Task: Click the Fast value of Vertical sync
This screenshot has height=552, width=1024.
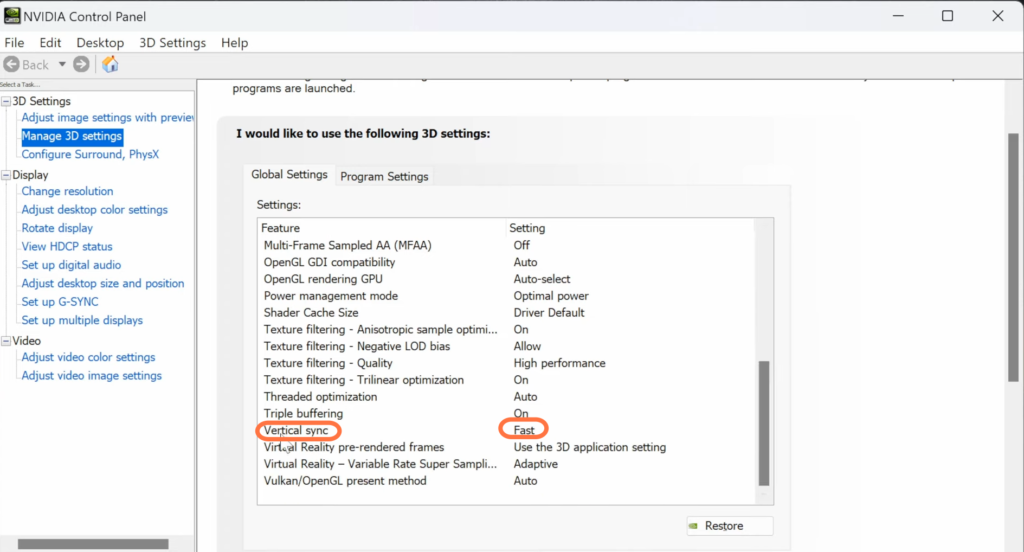Action: point(524,430)
